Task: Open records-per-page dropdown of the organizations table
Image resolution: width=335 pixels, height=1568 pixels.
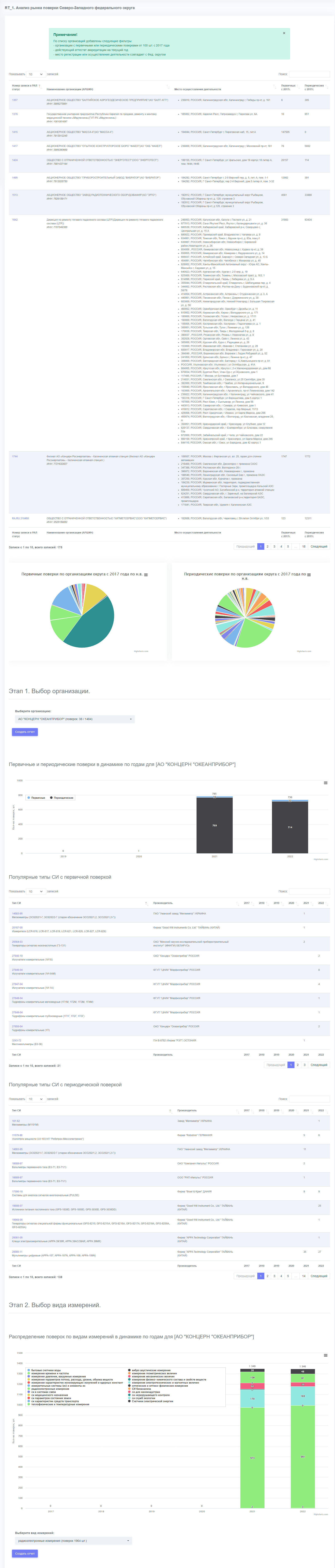Action: point(36,74)
